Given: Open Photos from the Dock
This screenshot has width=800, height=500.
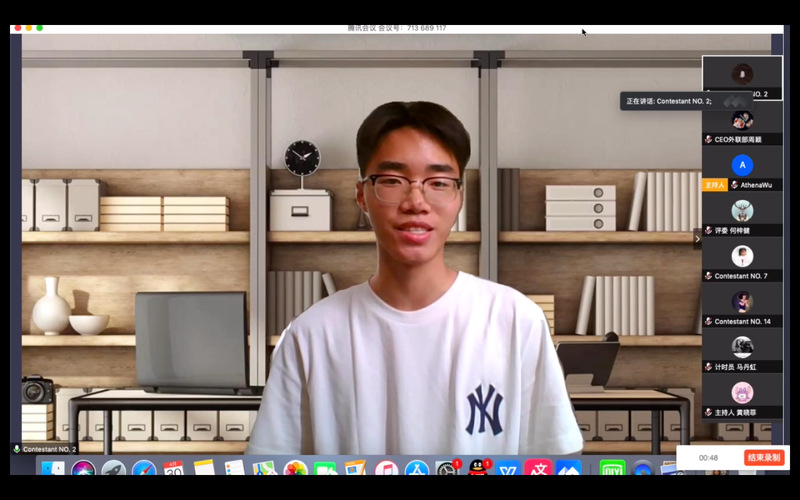Looking at the screenshot, I should [x=295, y=468].
